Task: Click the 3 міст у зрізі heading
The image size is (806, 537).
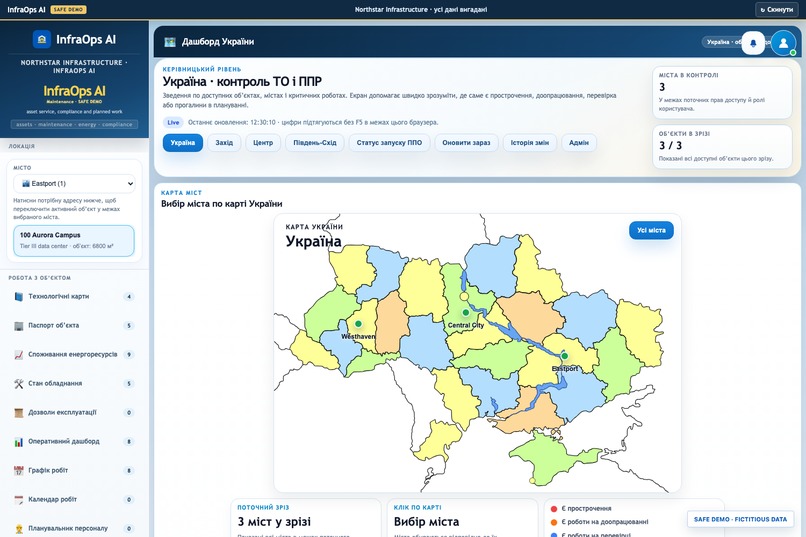Action: (274, 522)
